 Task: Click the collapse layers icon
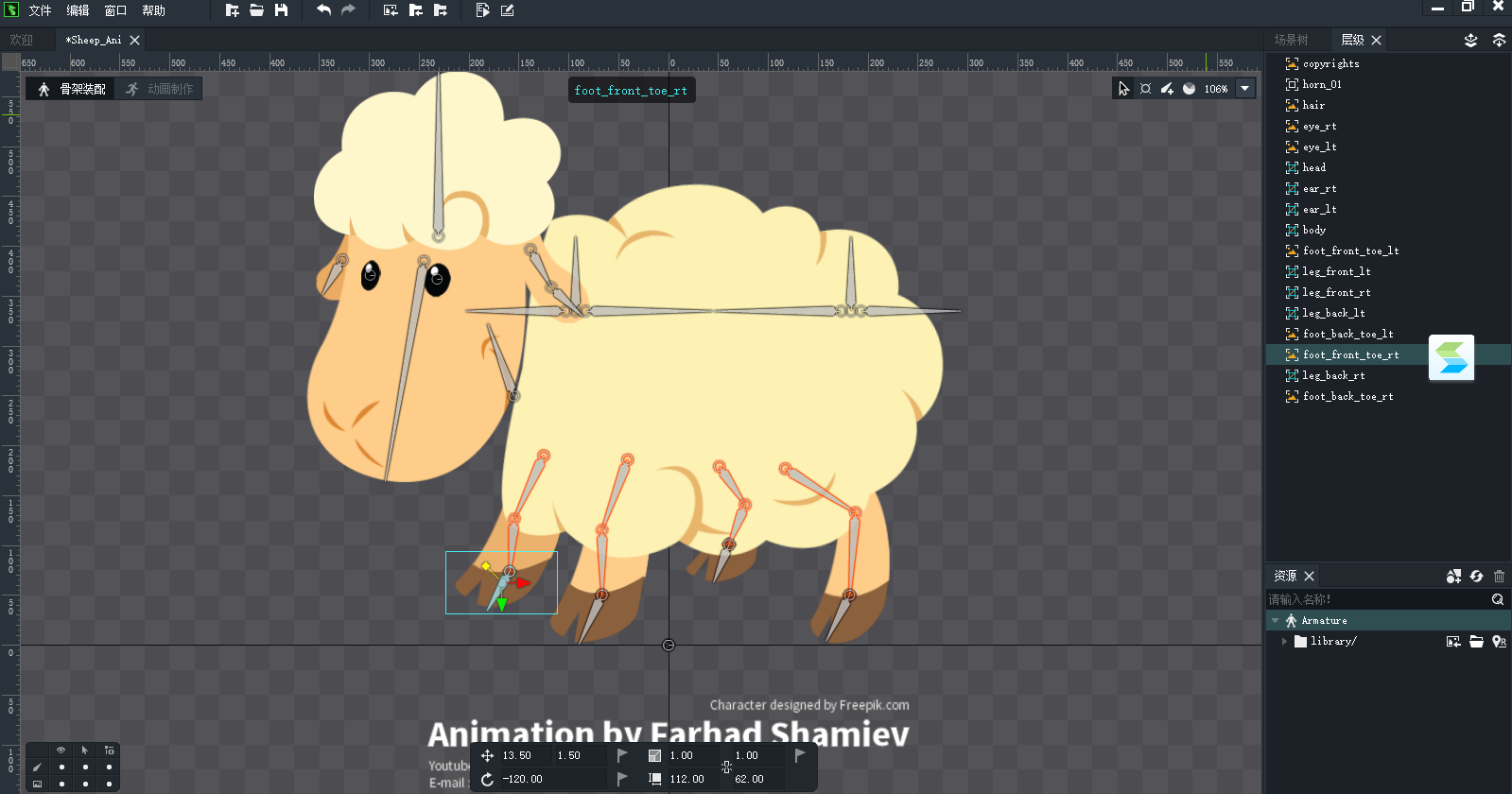click(1499, 40)
